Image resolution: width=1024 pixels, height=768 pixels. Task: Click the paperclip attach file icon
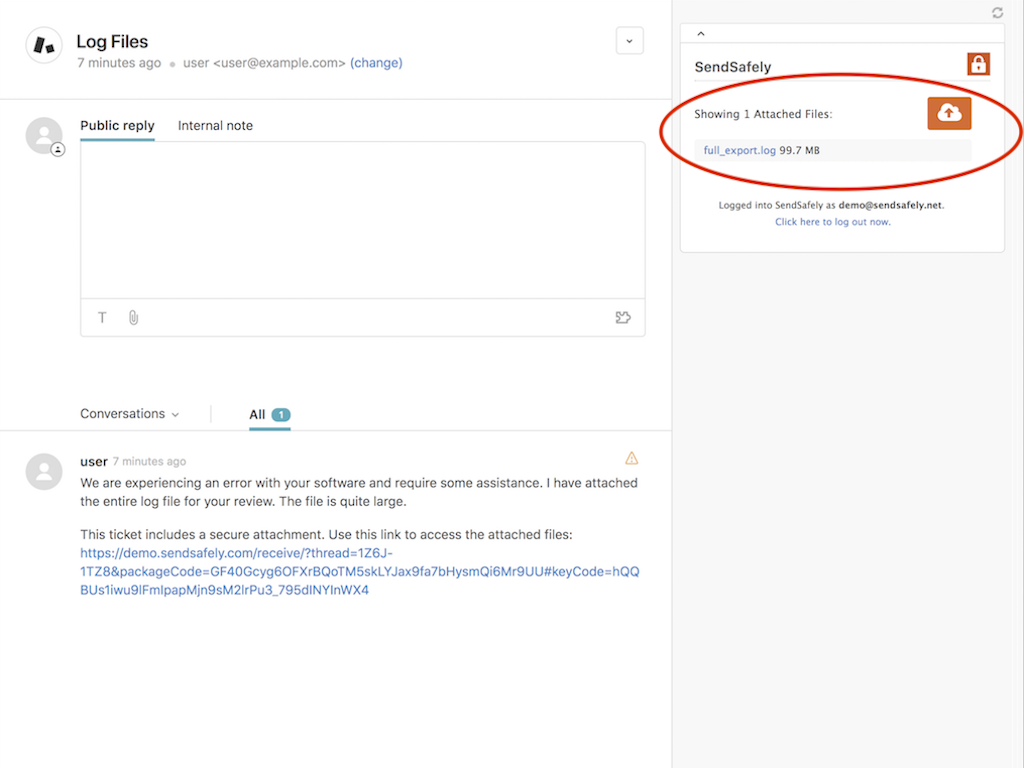133,318
